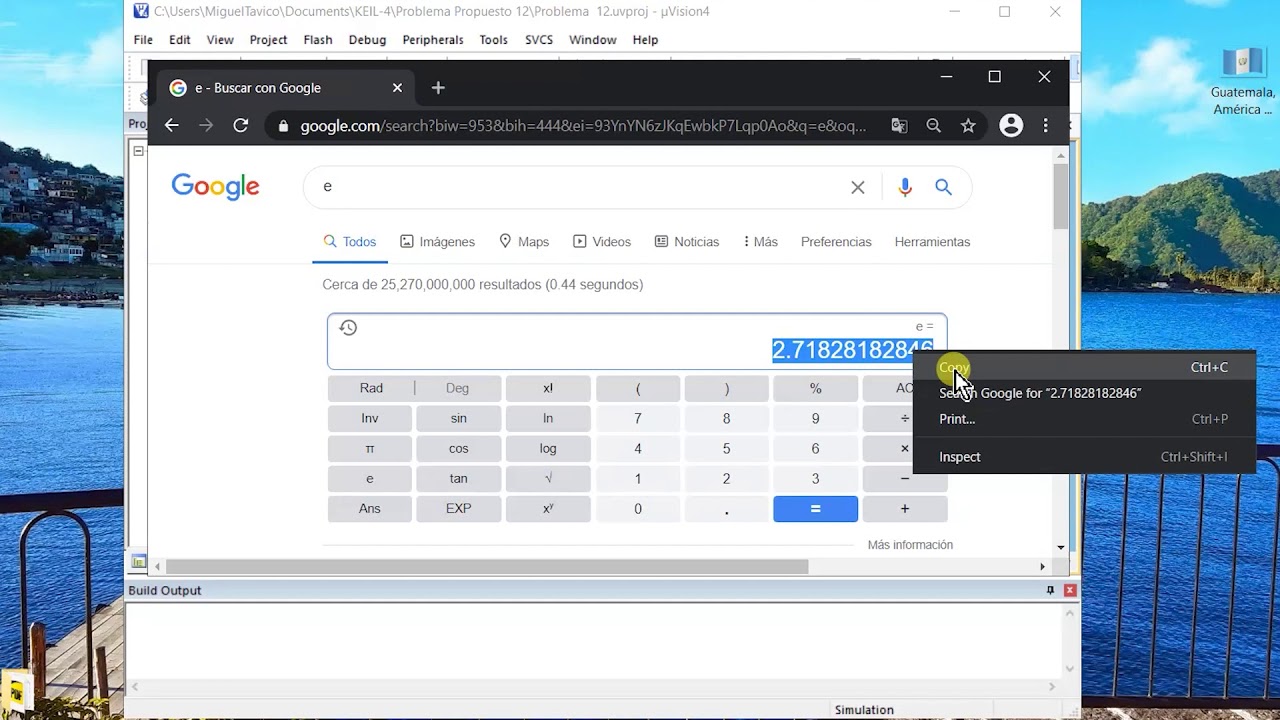The width and height of the screenshot is (1280, 720).
Task: Click the percent key
Action: click(815, 388)
